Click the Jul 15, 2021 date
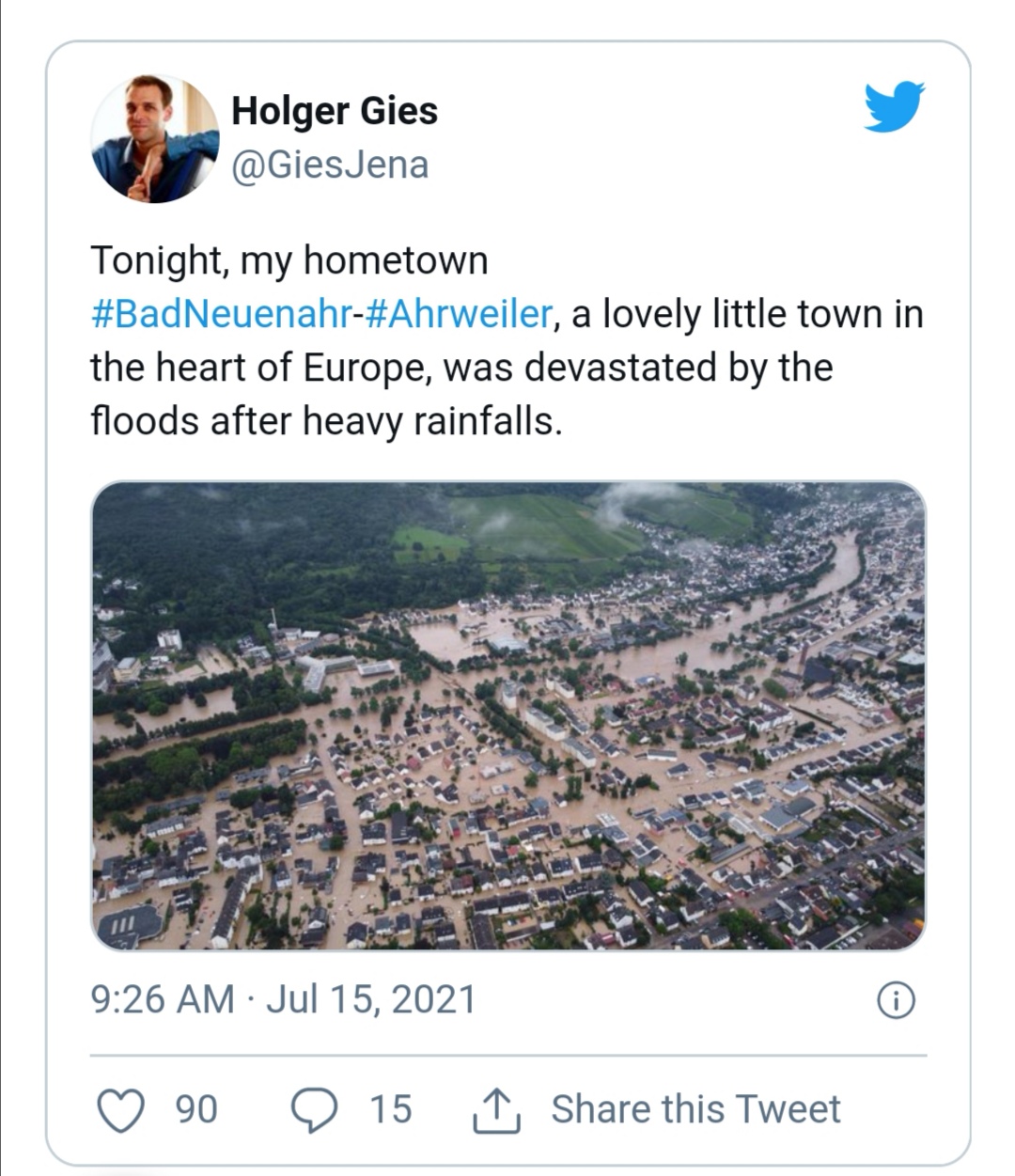 tap(371, 999)
